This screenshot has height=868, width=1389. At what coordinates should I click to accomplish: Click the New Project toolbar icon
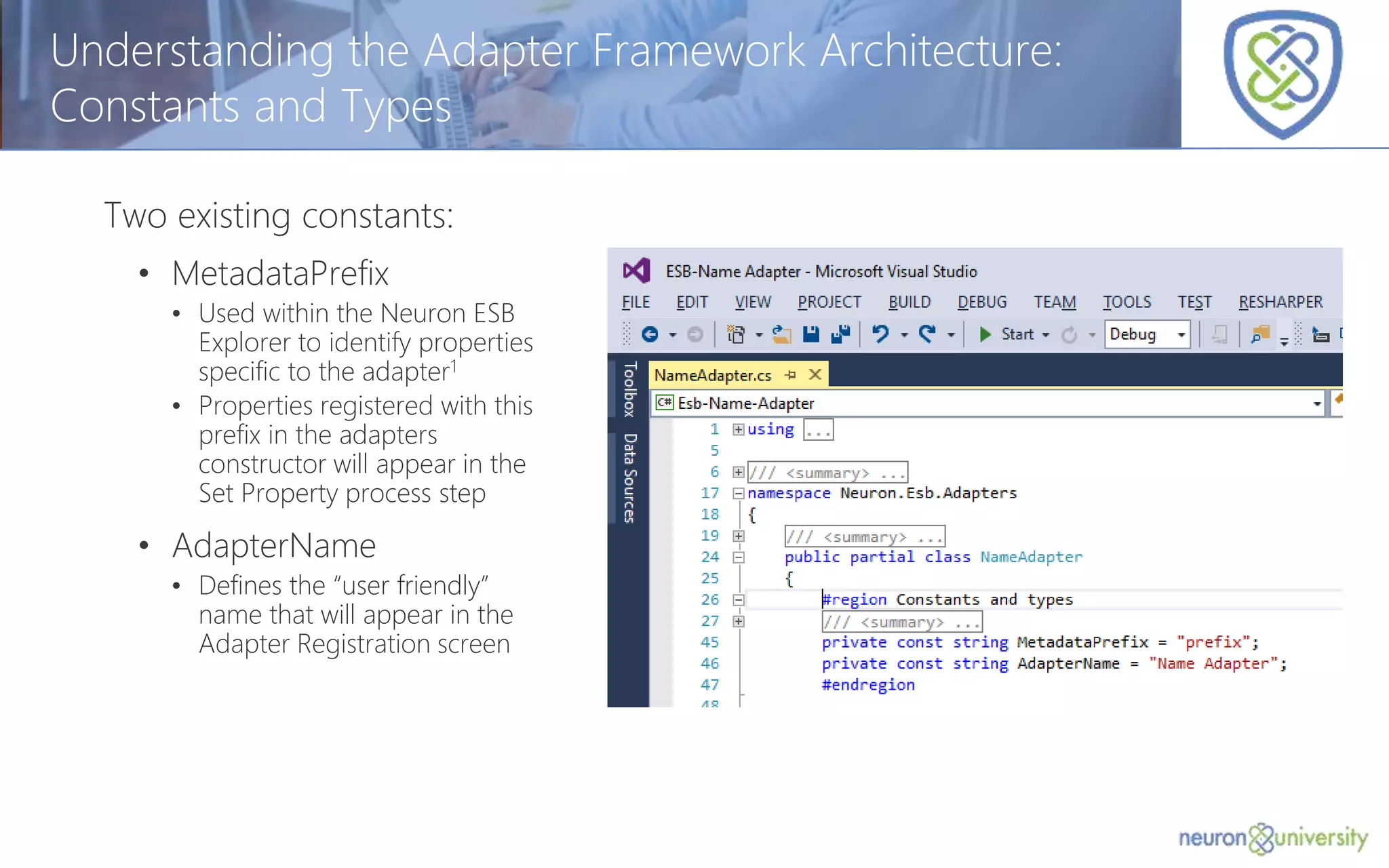(736, 334)
